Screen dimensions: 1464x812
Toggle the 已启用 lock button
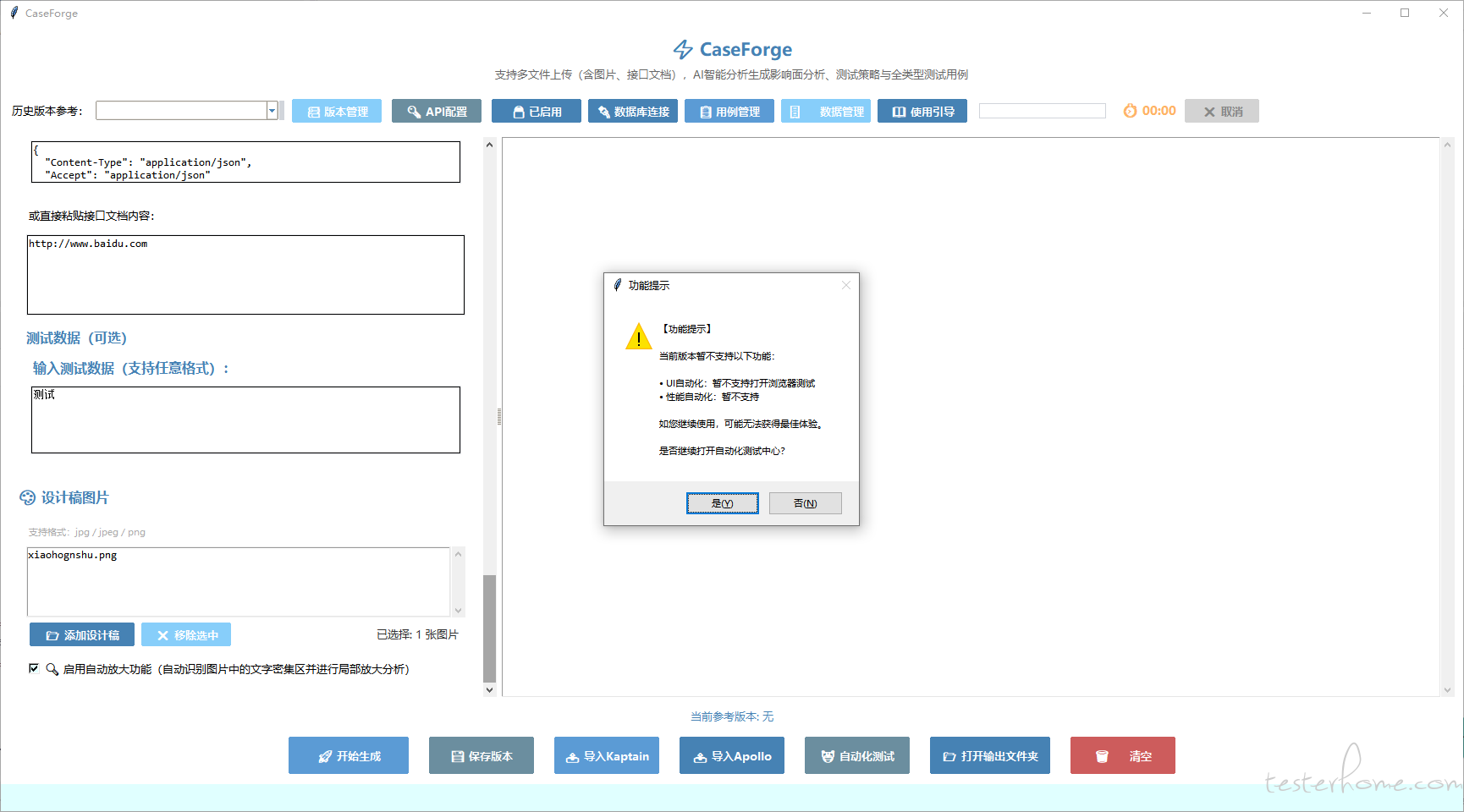(x=536, y=112)
